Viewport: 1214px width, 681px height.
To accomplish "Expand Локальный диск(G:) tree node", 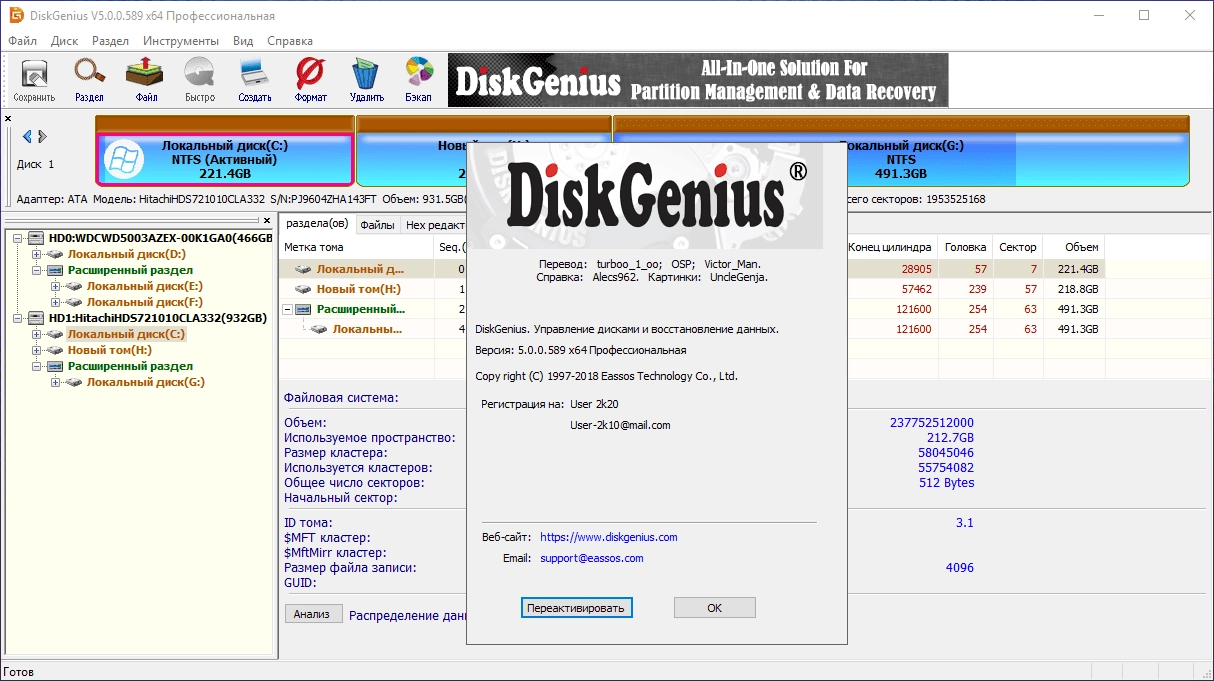I will coord(56,382).
